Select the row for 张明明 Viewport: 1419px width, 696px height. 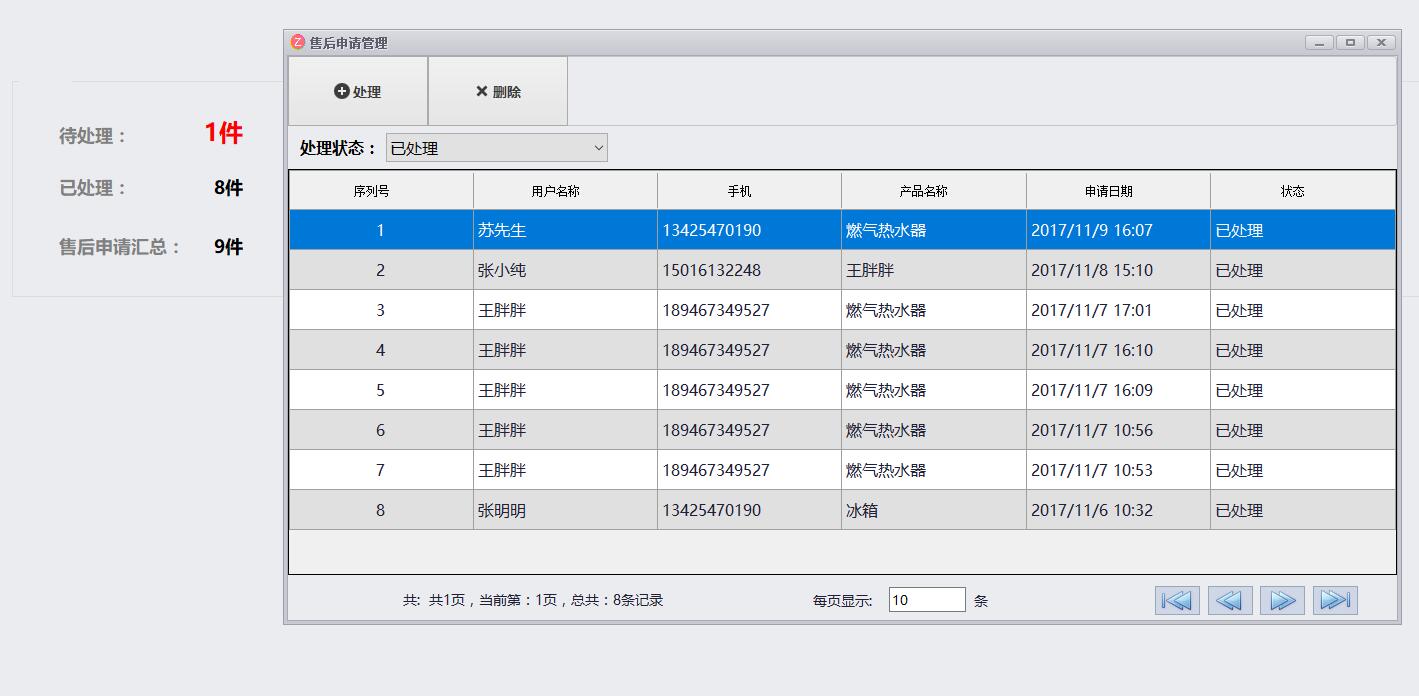click(842, 510)
